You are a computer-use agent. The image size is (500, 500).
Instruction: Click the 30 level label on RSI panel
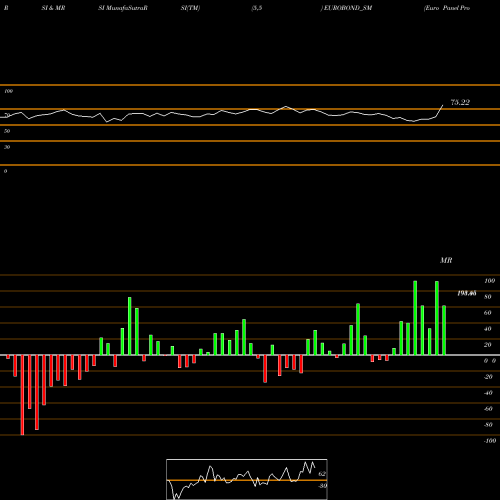tap(7, 147)
